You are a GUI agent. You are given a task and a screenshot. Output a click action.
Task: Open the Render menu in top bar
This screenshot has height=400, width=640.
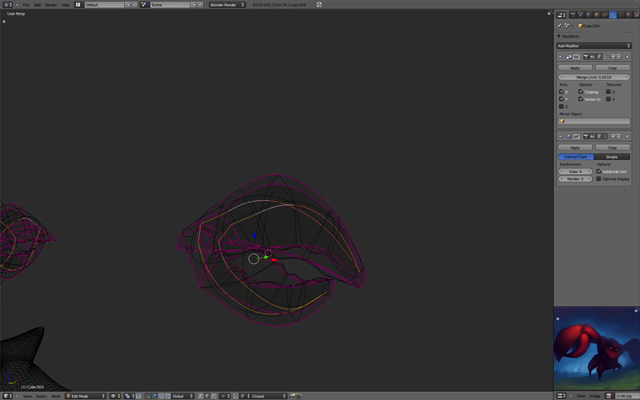[x=51, y=4]
